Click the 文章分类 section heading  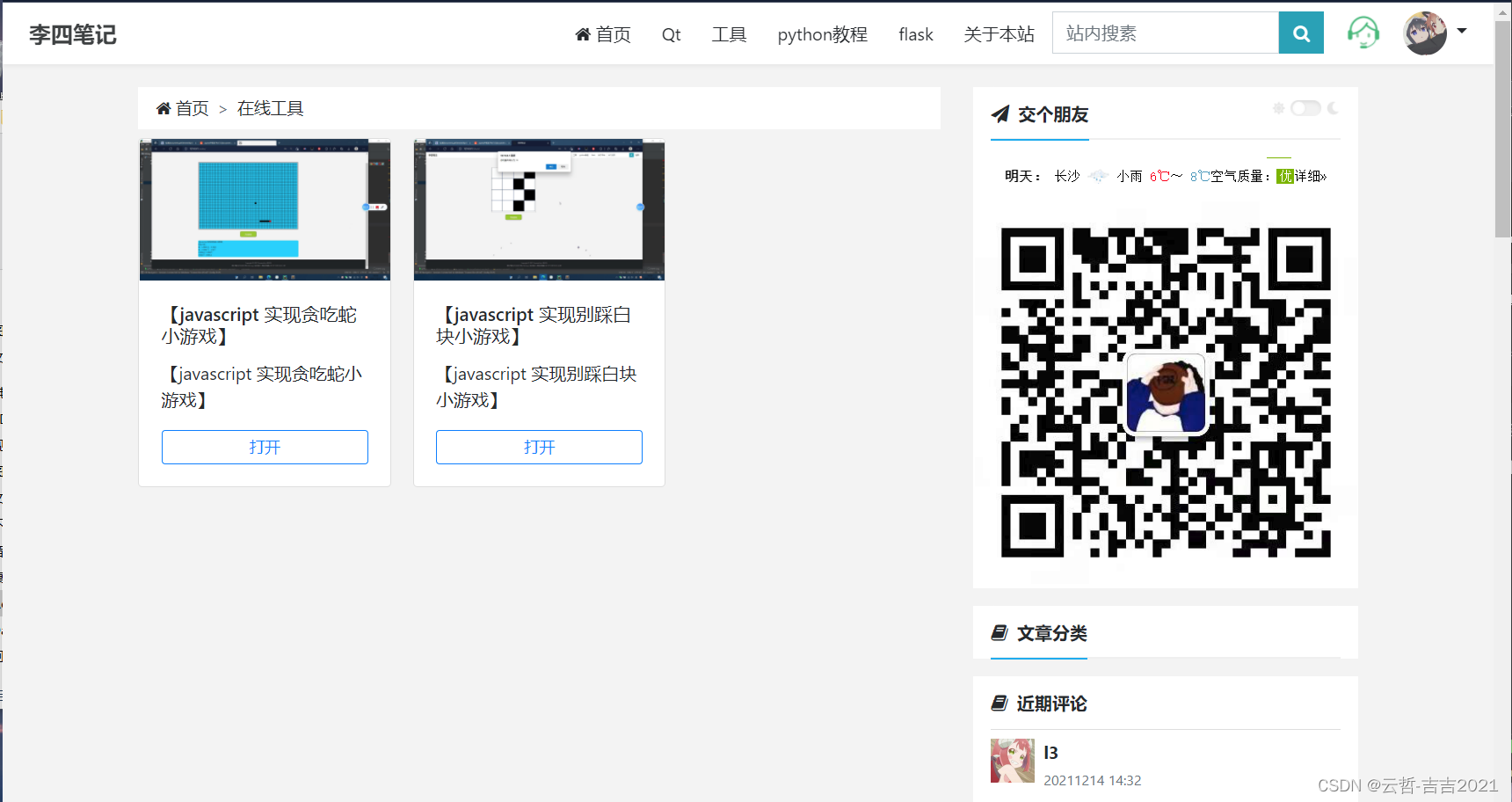click(x=1052, y=633)
